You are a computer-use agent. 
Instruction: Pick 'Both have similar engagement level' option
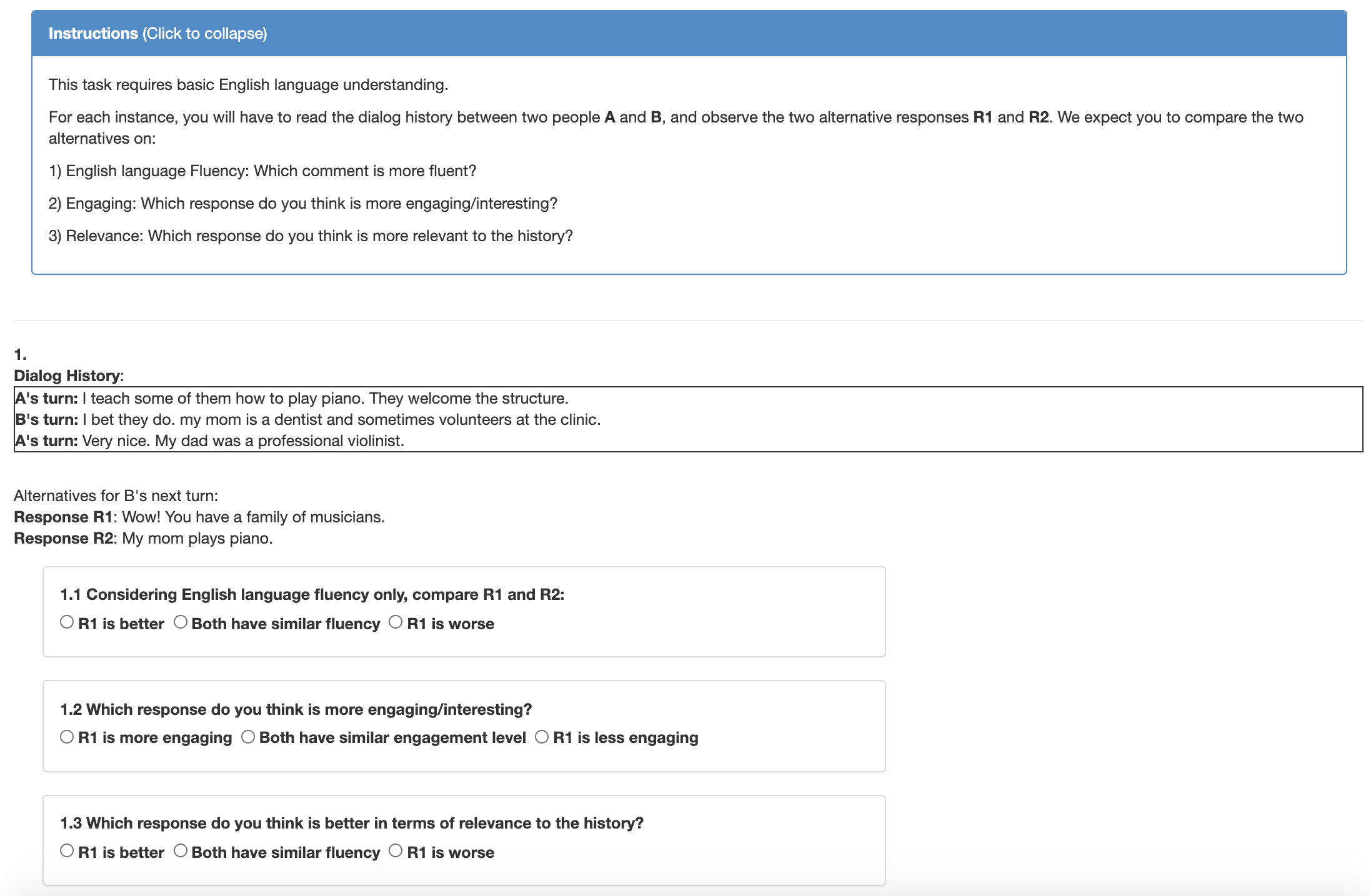248,737
